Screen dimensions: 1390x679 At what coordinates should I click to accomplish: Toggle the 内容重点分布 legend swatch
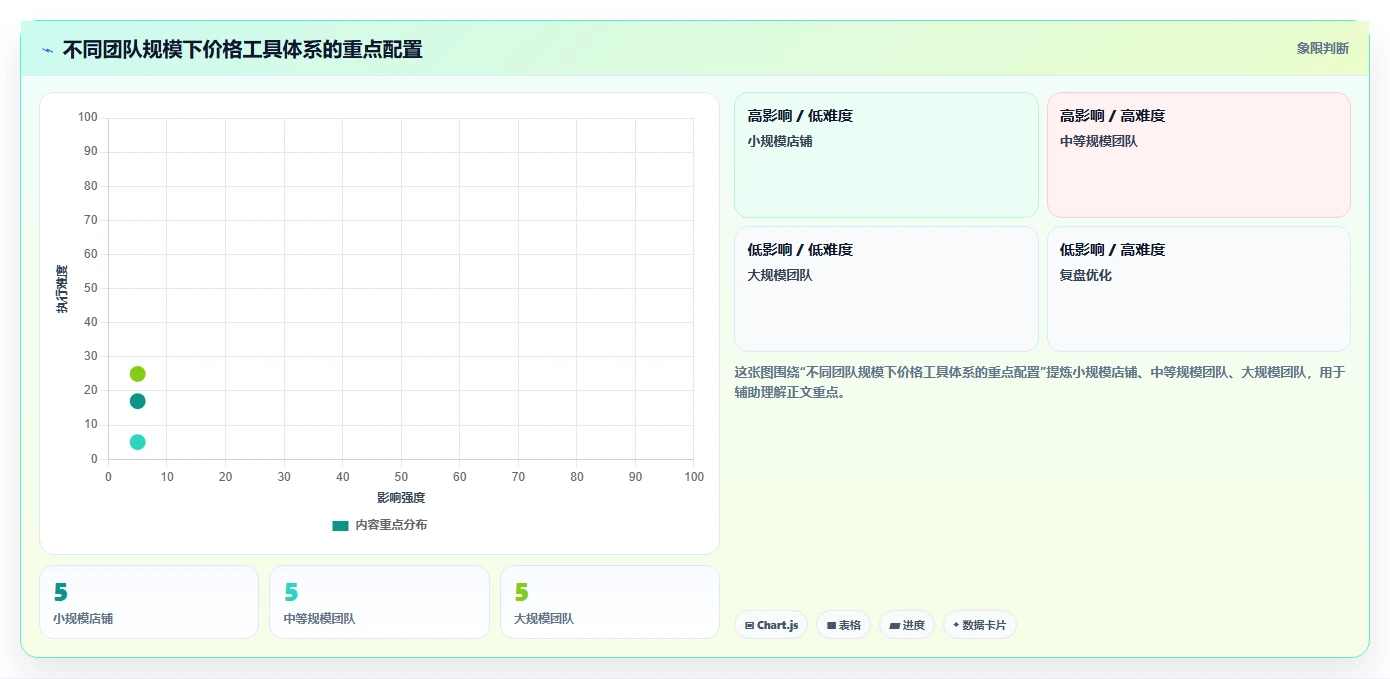(340, 525)
